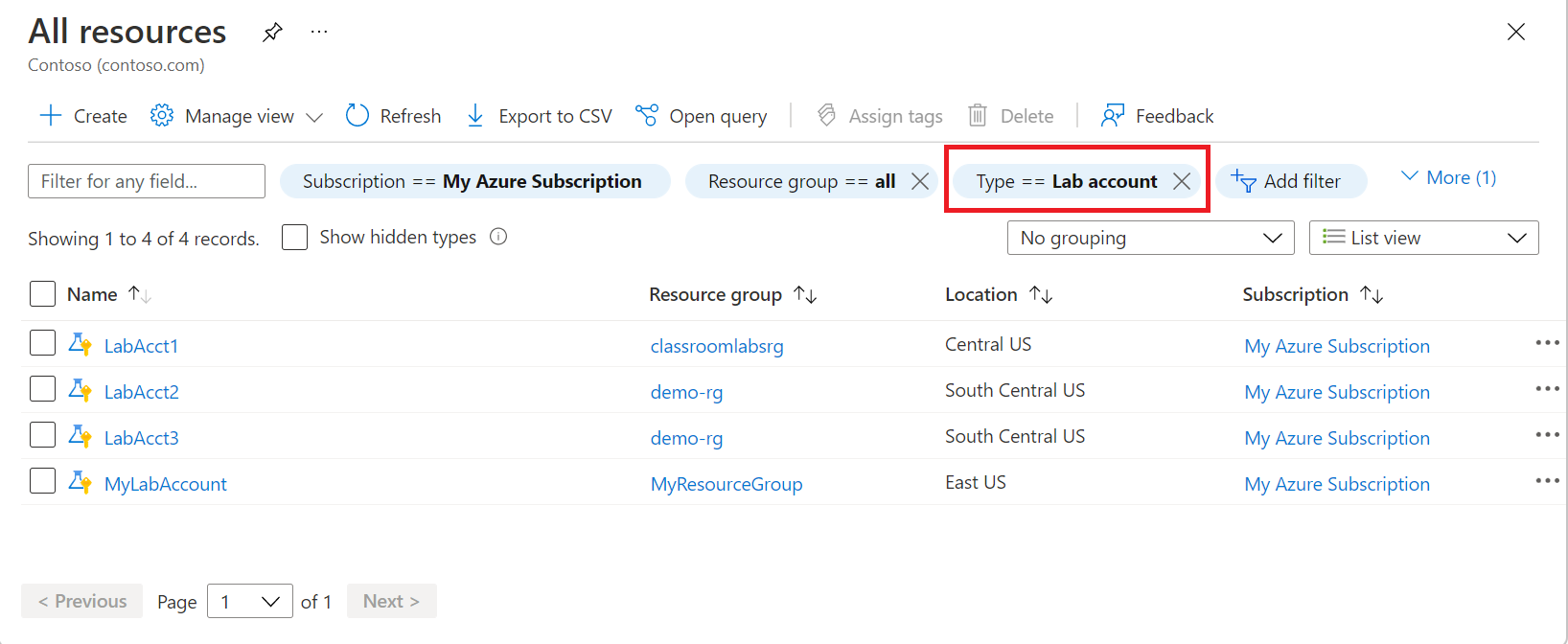Select all resources checkbox in header

[x=42, y=293]
